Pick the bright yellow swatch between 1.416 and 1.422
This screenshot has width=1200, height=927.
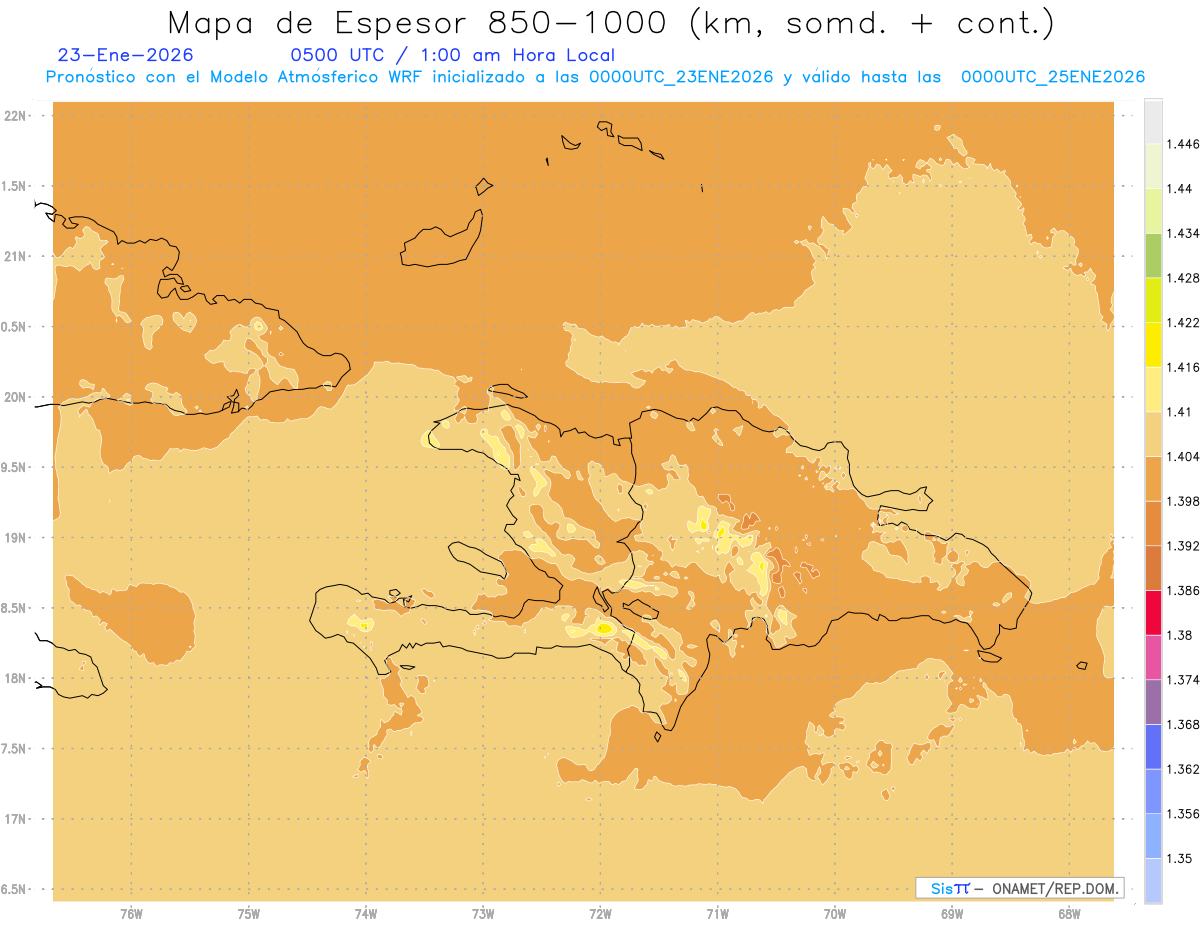coord(1153,344)
